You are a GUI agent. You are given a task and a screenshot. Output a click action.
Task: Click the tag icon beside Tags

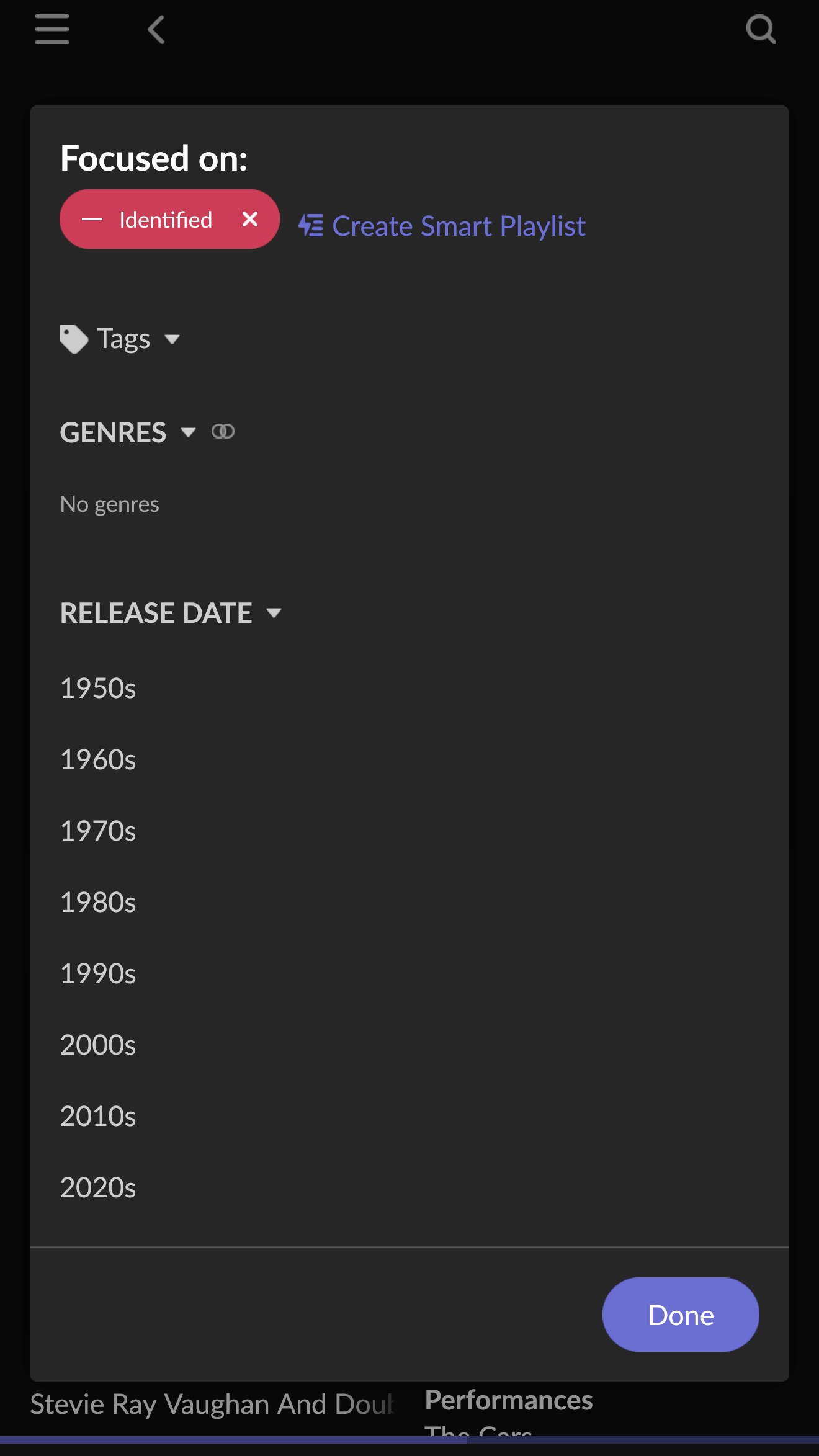(74, 339)
